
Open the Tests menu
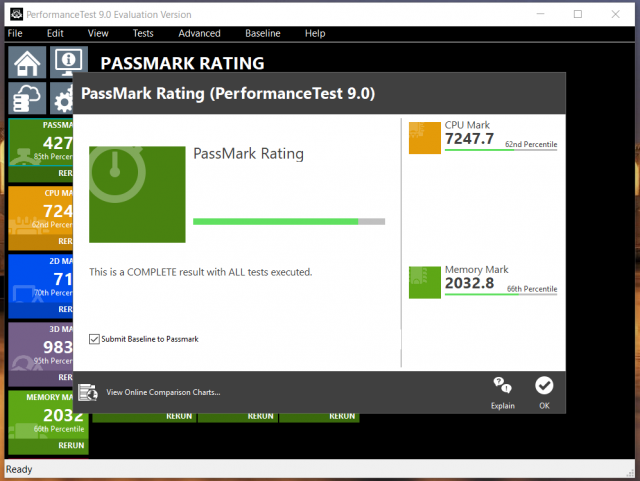143,33
